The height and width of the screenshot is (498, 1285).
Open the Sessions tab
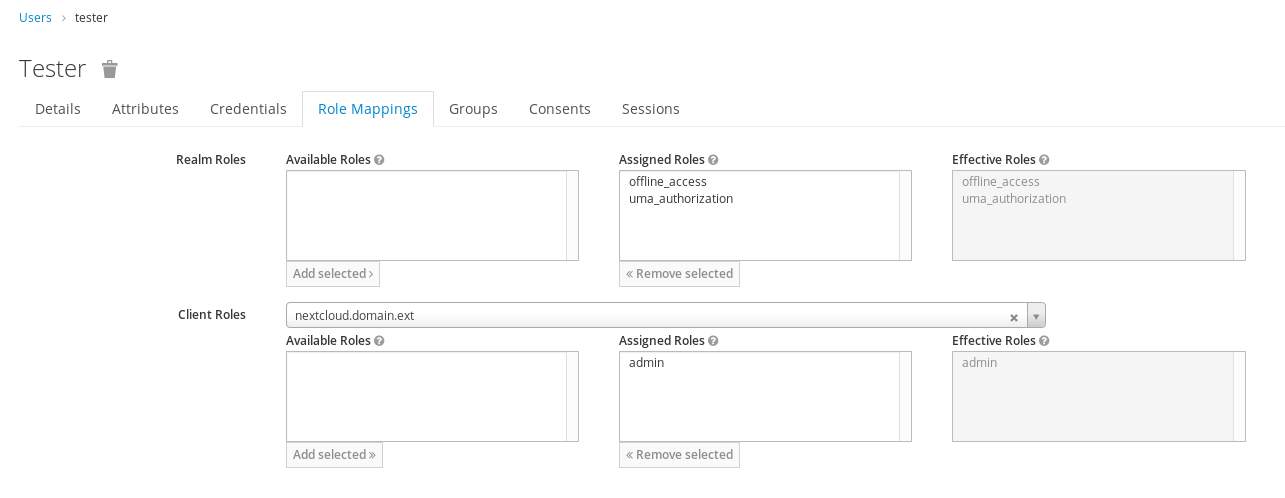pos(650,109)
